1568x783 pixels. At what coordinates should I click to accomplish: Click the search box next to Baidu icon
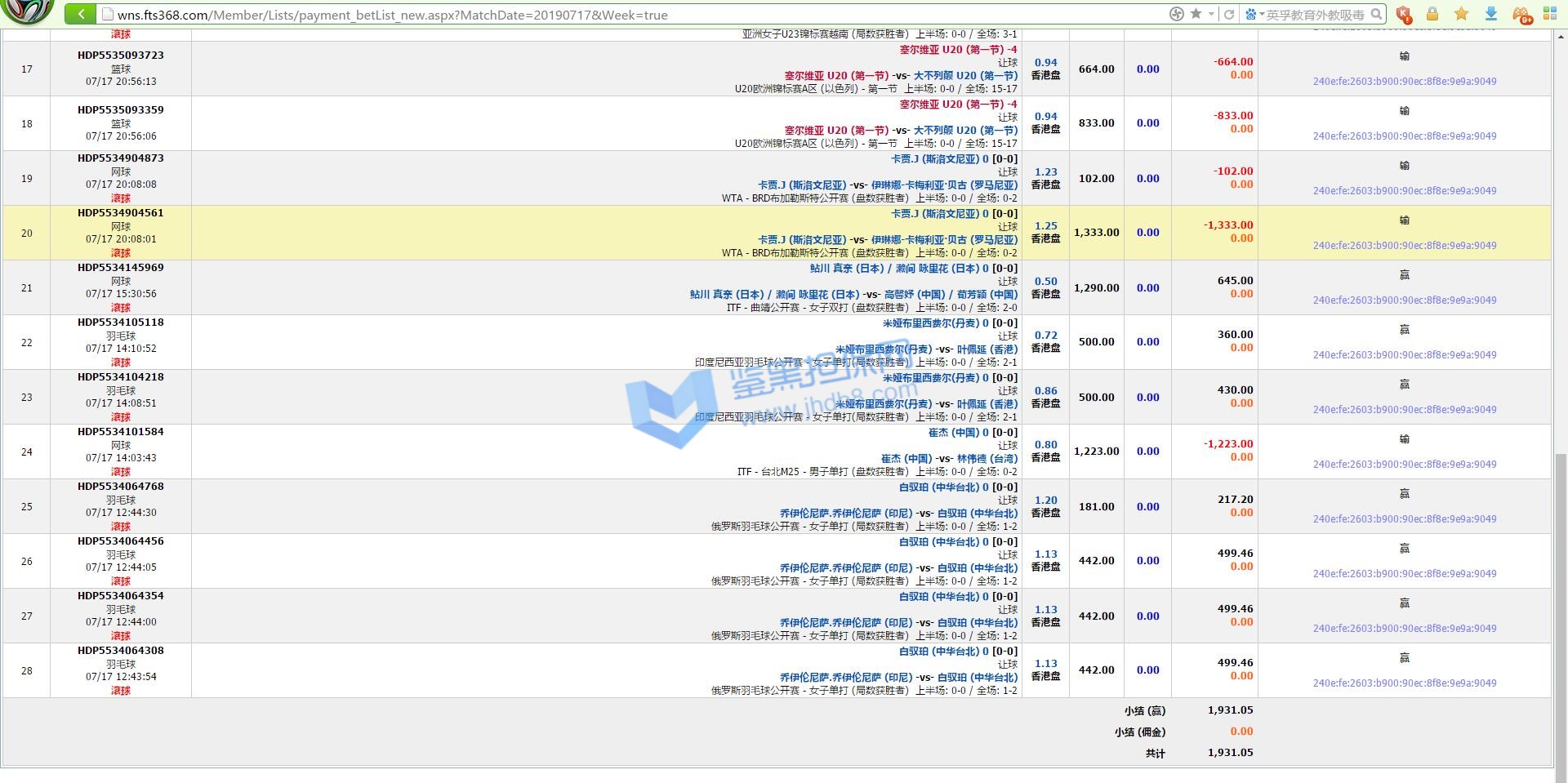click(1315, 15)
